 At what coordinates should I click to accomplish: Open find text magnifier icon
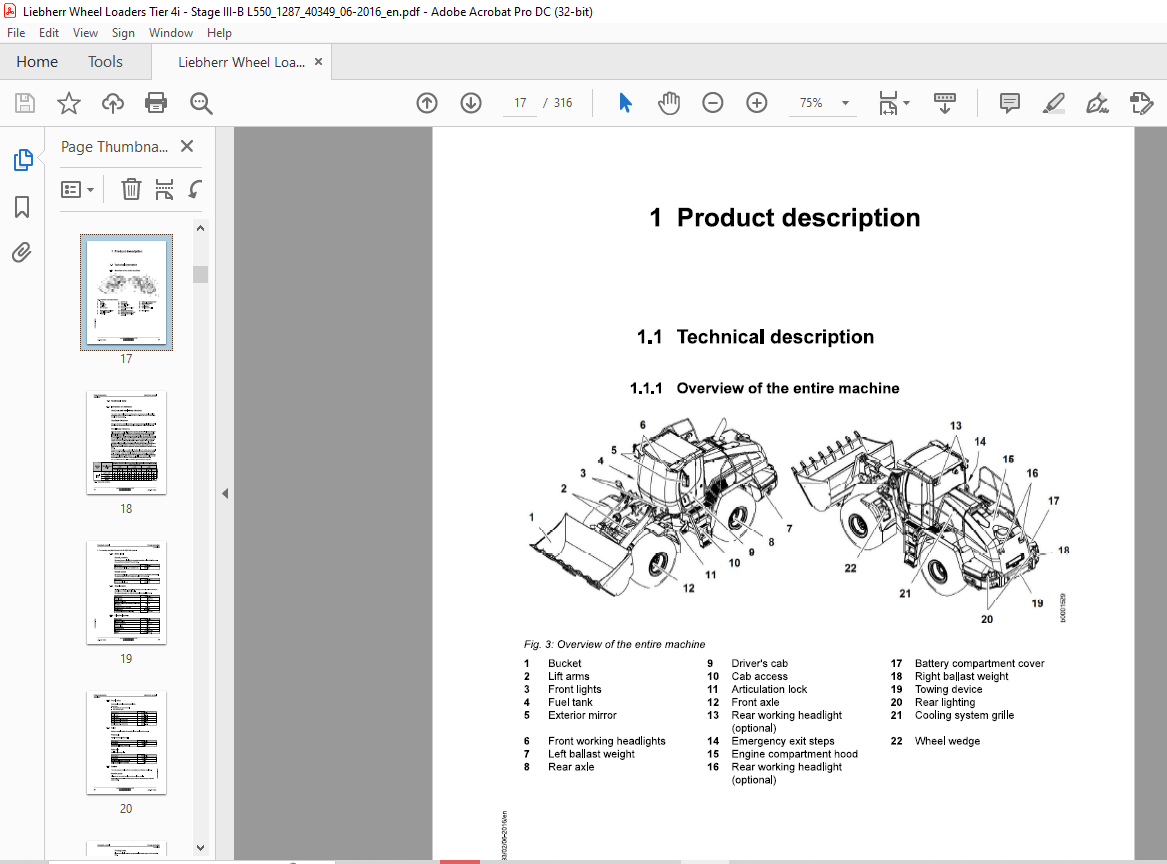click(201, 103)
